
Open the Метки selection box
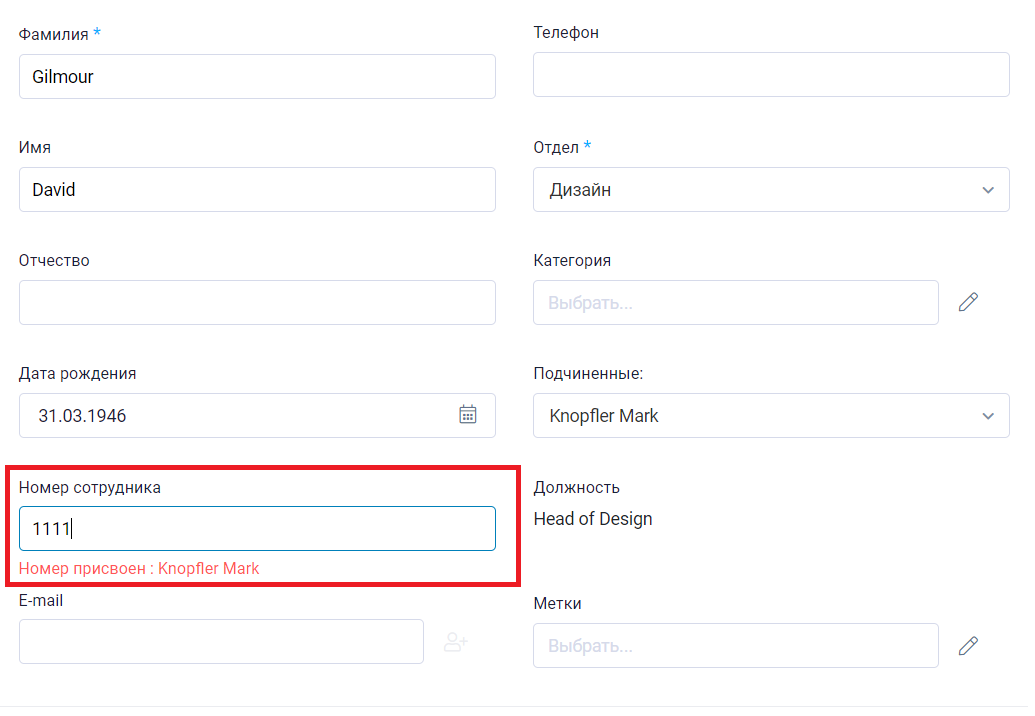coord(735,645)
